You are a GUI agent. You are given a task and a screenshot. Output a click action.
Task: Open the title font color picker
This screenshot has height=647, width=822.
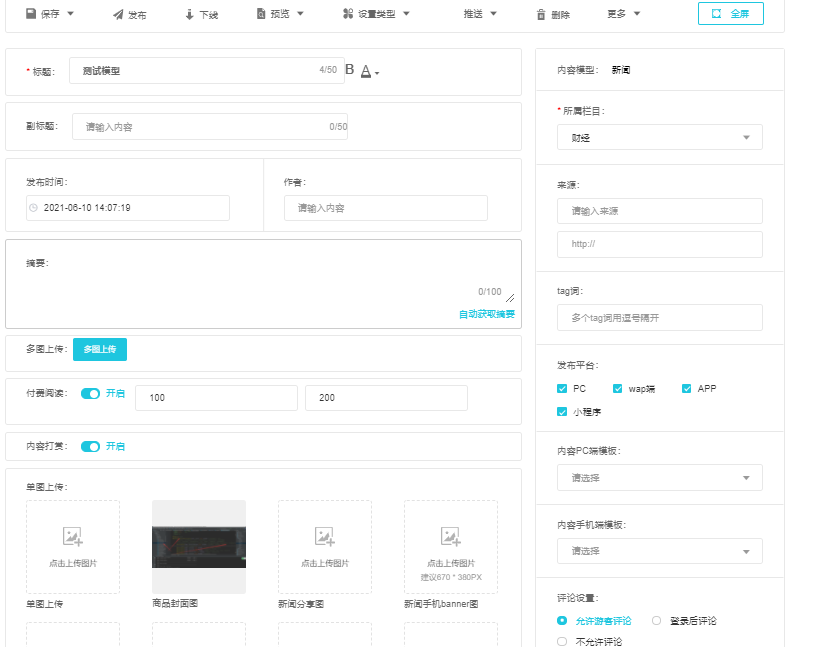click(x=369, y=71)
